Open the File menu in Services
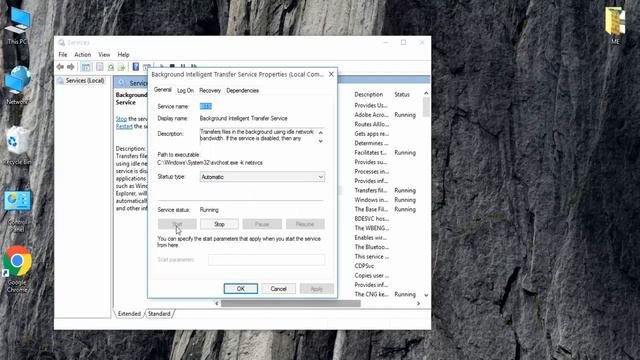640x360 pixels. (x=62, y=54)
